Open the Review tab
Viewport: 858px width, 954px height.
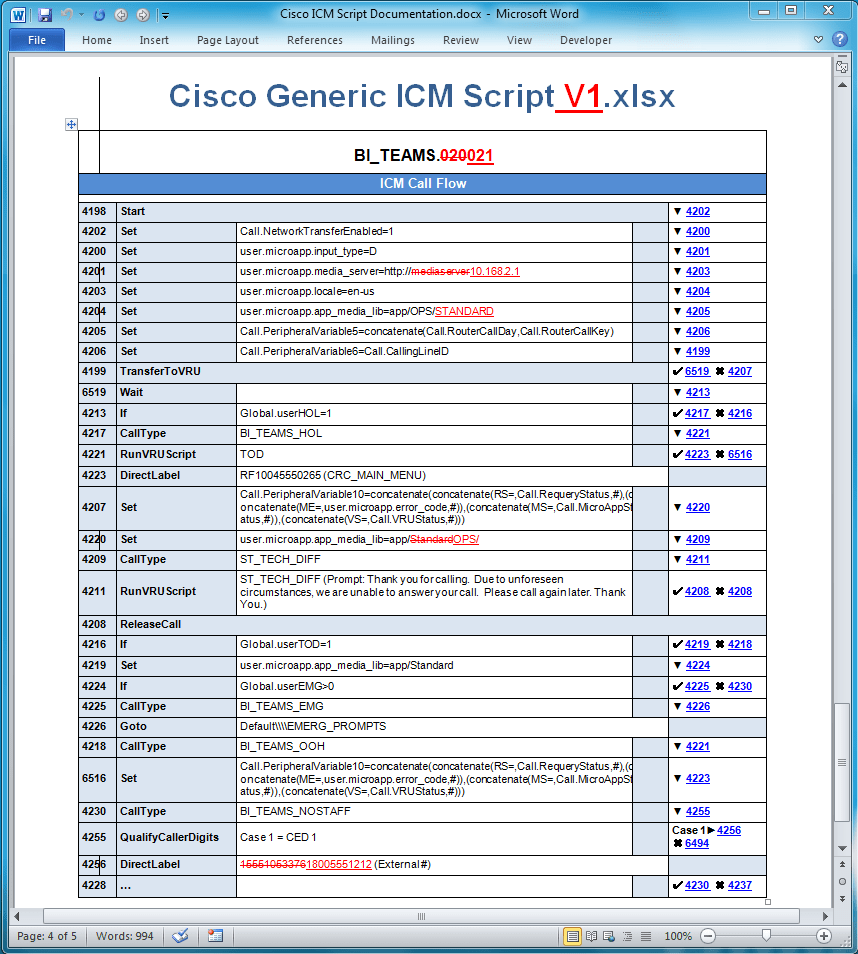[461, 40]
